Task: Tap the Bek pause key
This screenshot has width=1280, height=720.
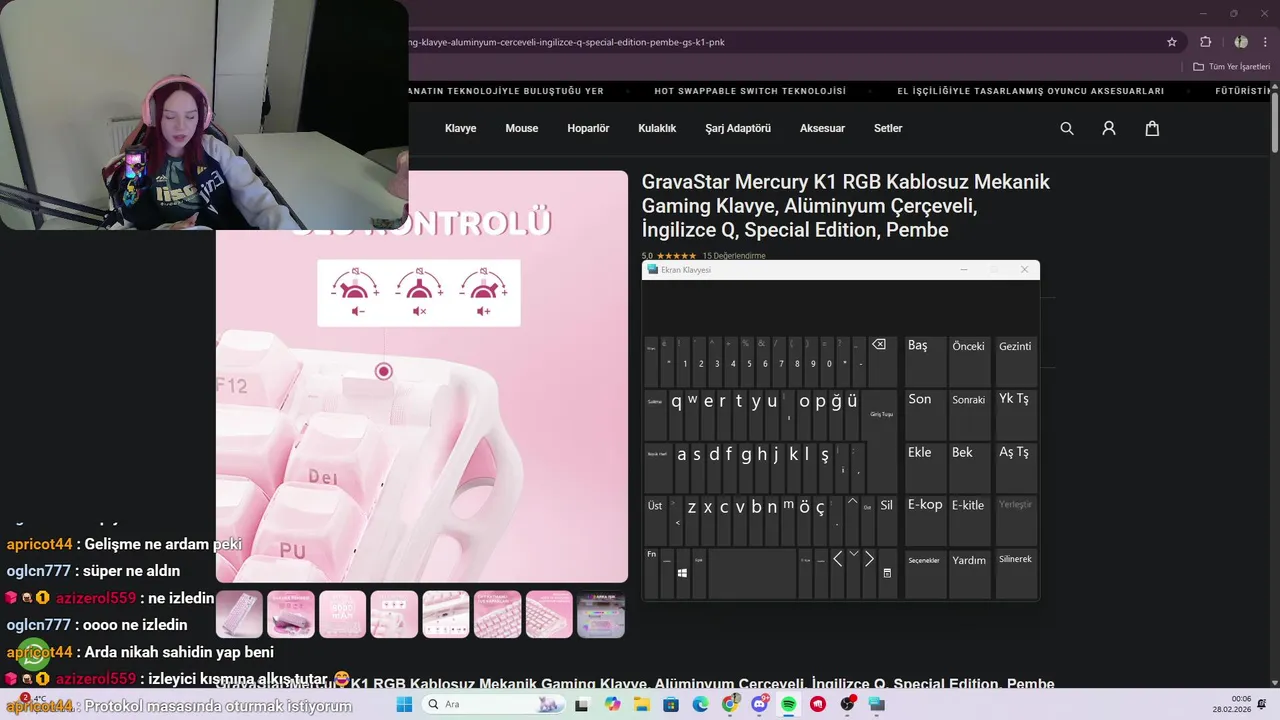Action: coord(969,468)
